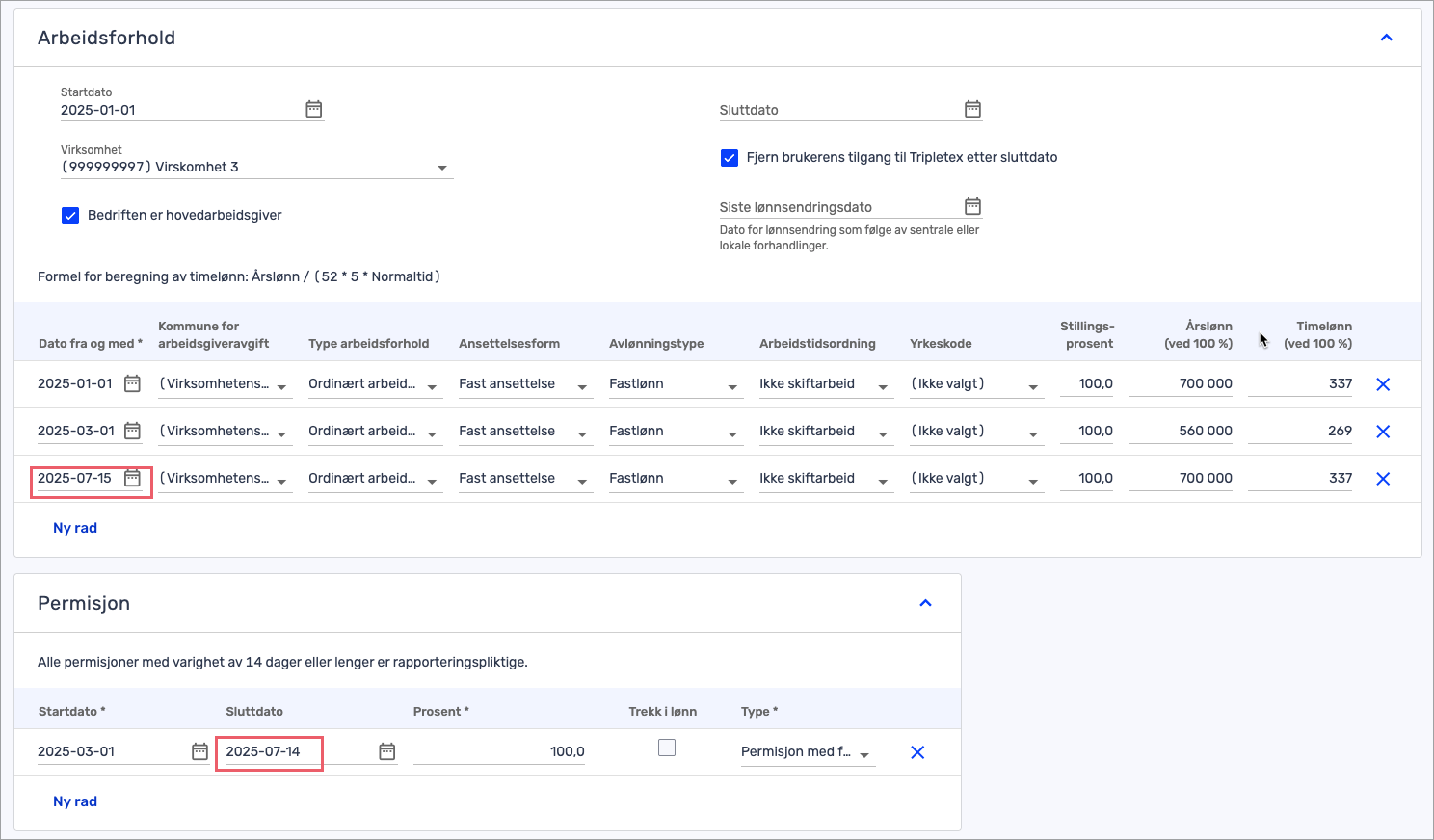Collapse the Arbeidsforhold section
The height and width of the screenshot is (840, 1434).
[x=1387, y=38]
